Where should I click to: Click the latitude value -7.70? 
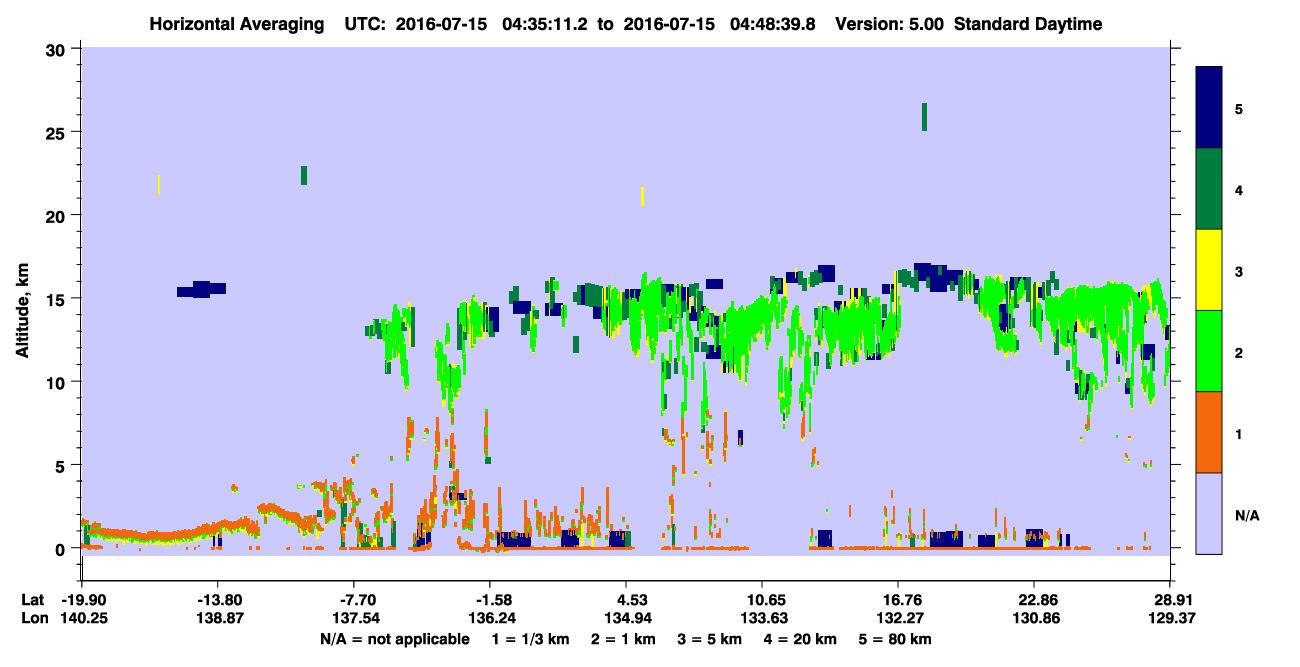point(354,600)
